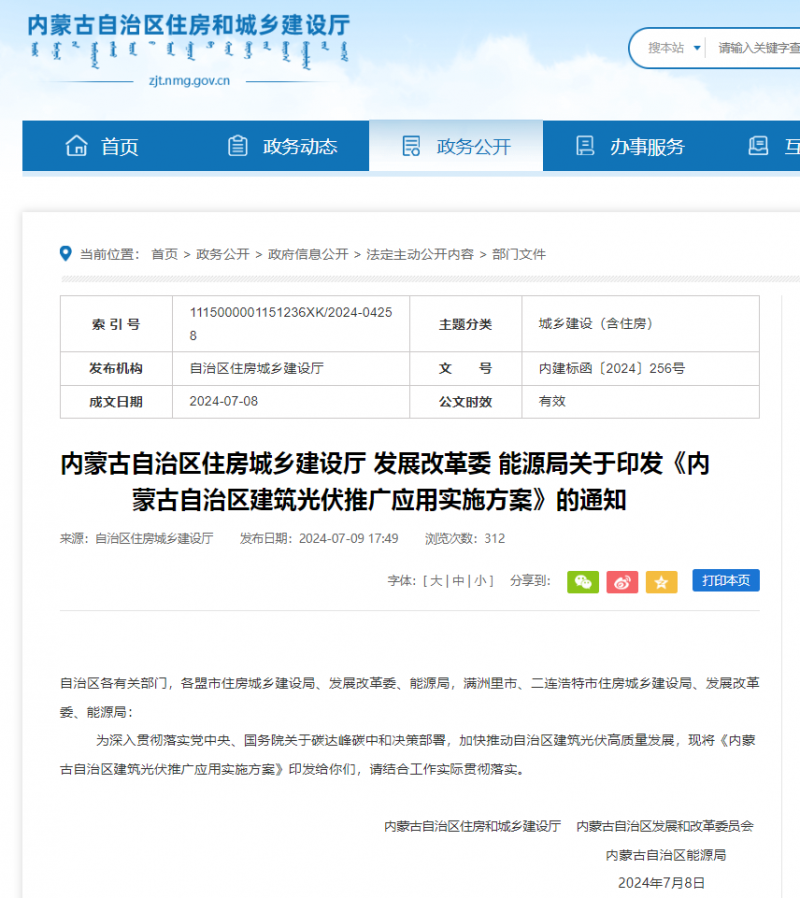The width and height of the screenshot is (800, 898).
Task: Set font size to medium (中)
Action: point(458,581)
